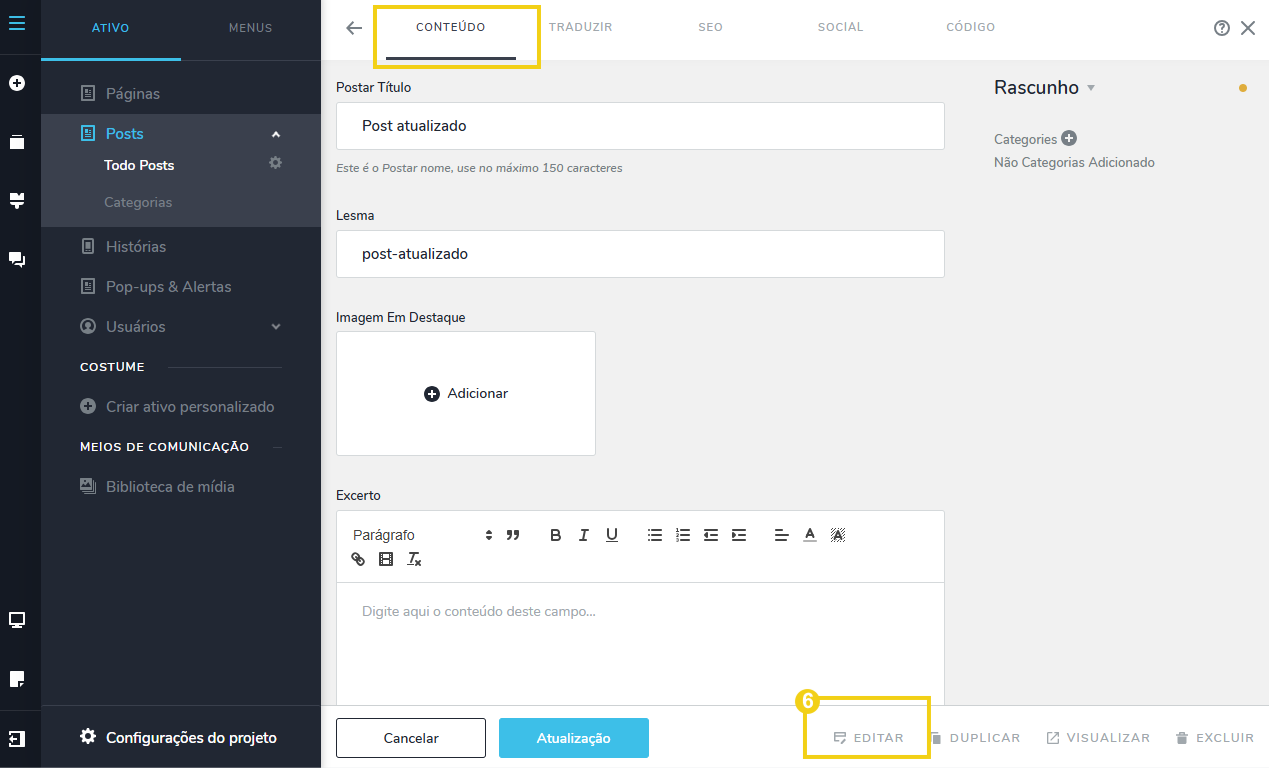1269x768 pixels.
Task: Toggle italic formatting
Action: 583,535
